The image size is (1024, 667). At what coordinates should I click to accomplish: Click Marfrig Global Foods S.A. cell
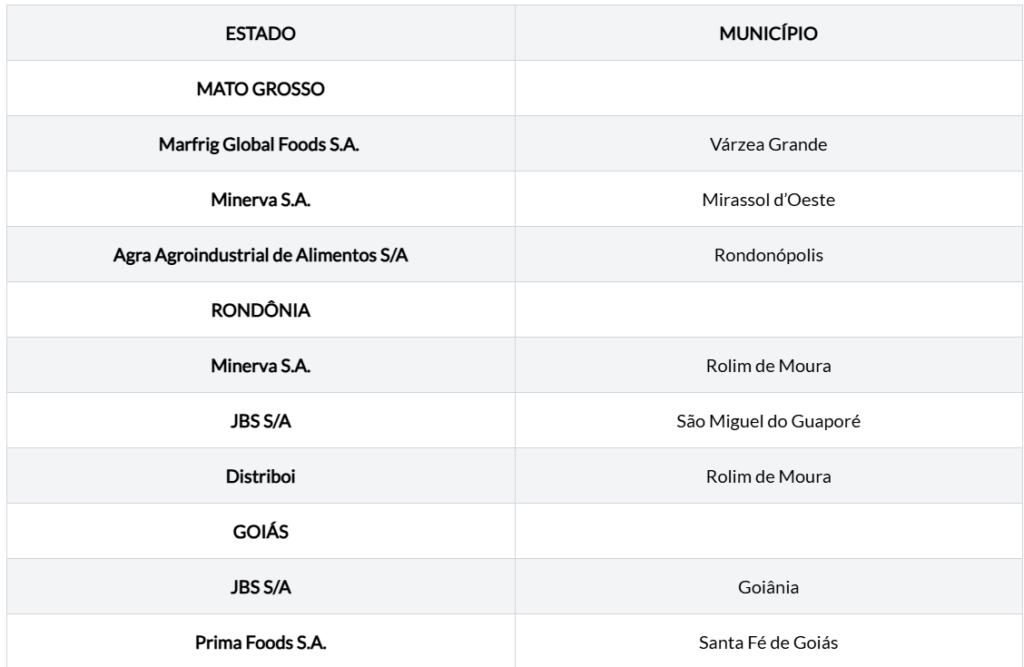(259, 144)
